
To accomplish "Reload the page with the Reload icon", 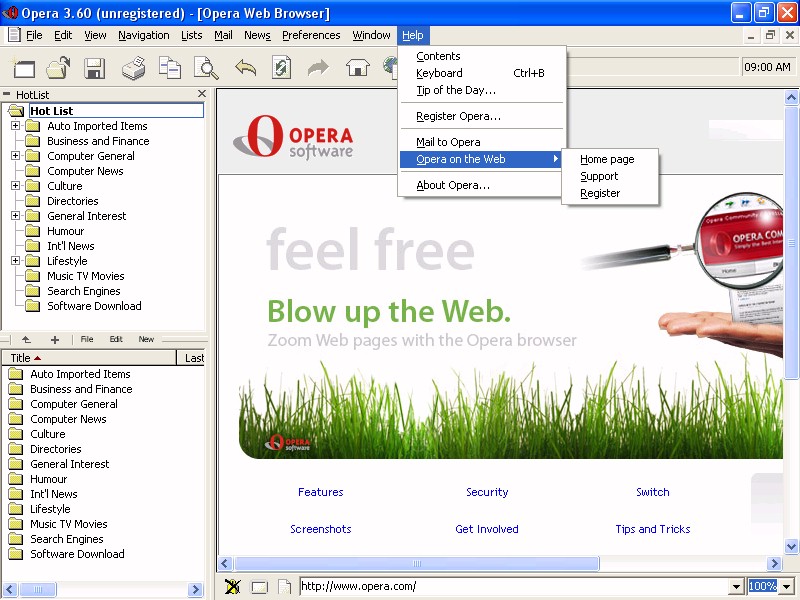I will point(281,68).
